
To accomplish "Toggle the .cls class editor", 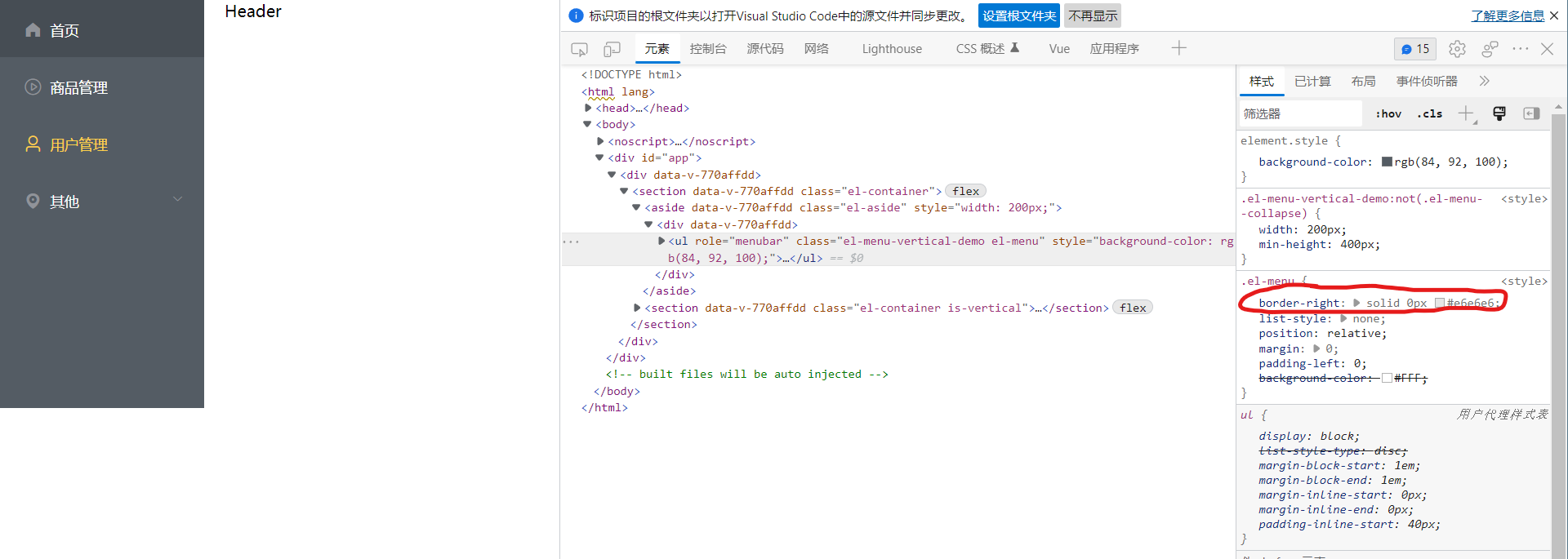I will 1429,113.
